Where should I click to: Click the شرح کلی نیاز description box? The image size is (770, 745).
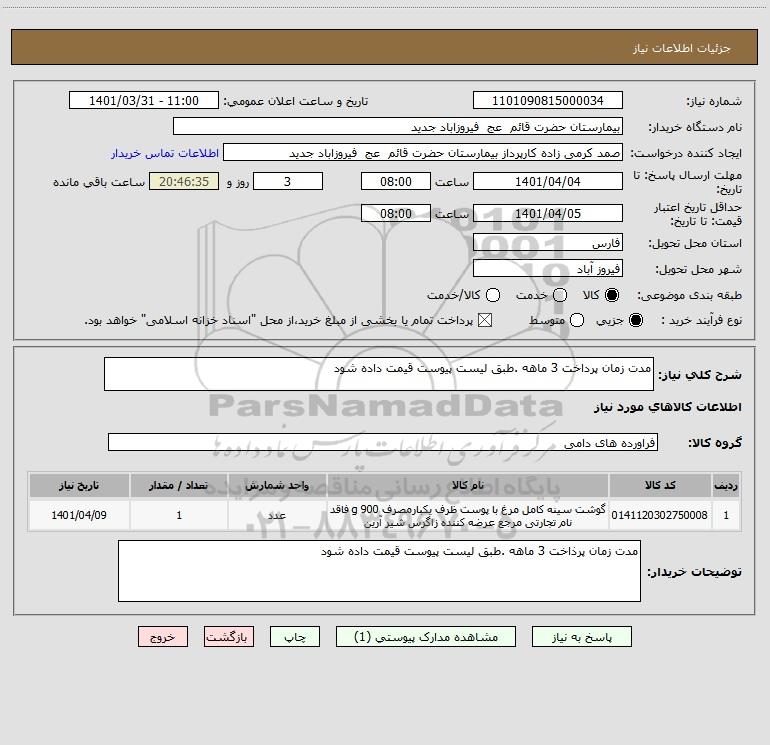point(379,374)
